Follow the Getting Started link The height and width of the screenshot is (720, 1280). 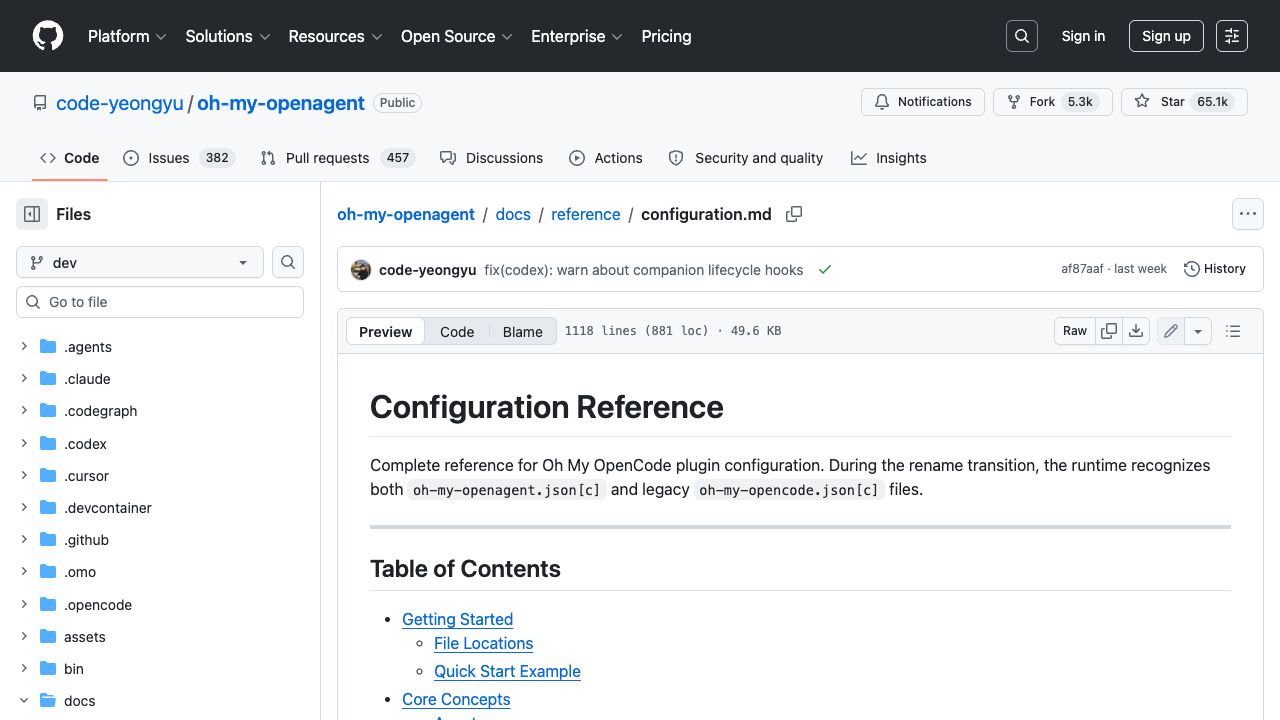tap(457, 619)
